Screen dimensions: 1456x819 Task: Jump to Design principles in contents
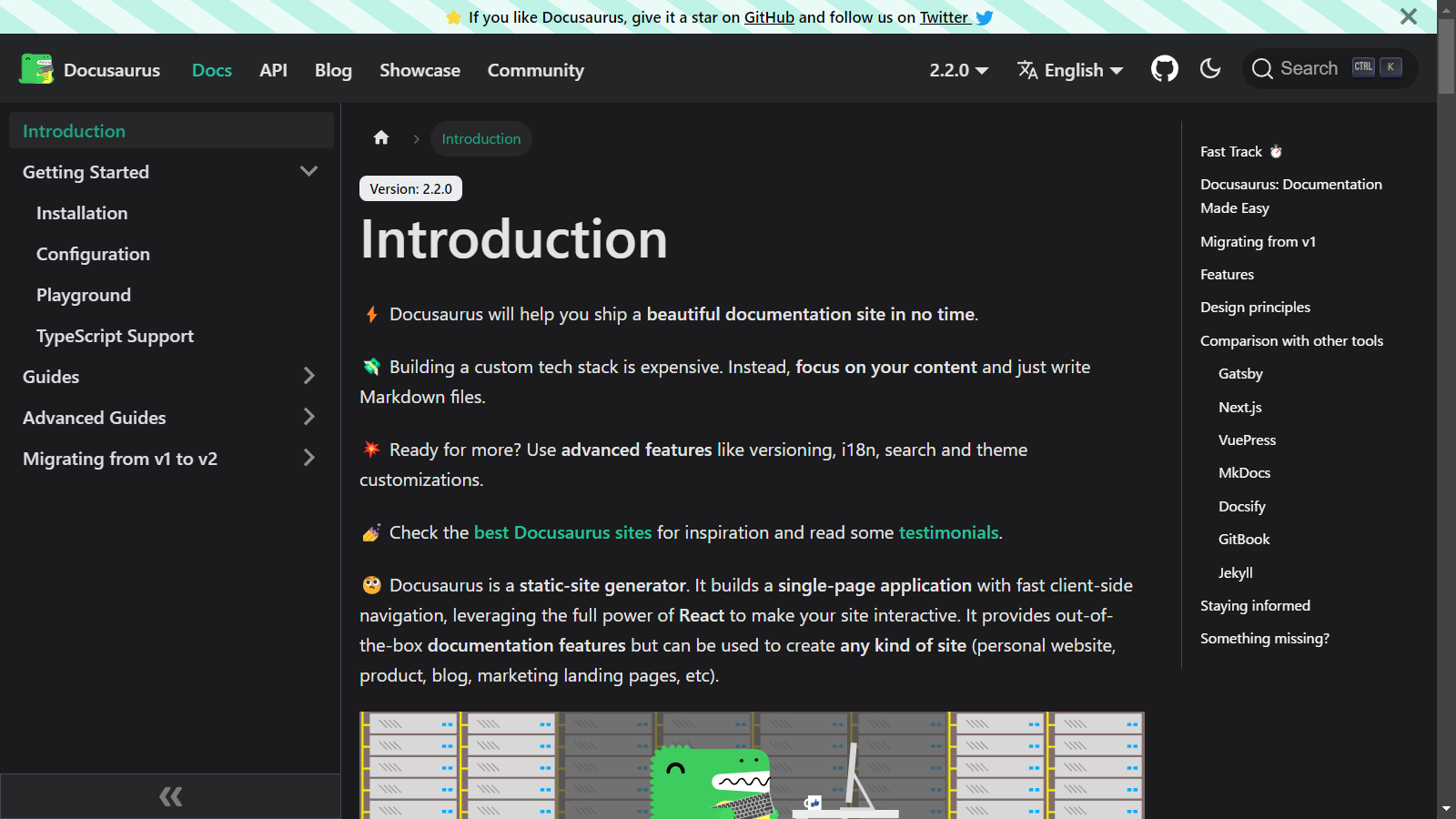coord(1255,308)
